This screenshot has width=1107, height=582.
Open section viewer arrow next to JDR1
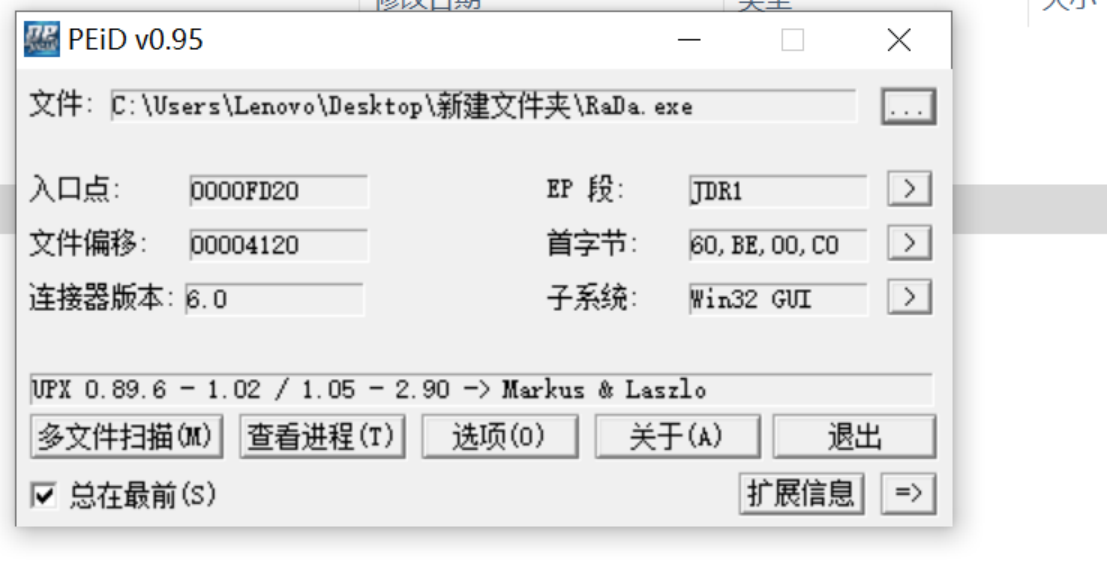pyautogui.click(x=909, y=189)
